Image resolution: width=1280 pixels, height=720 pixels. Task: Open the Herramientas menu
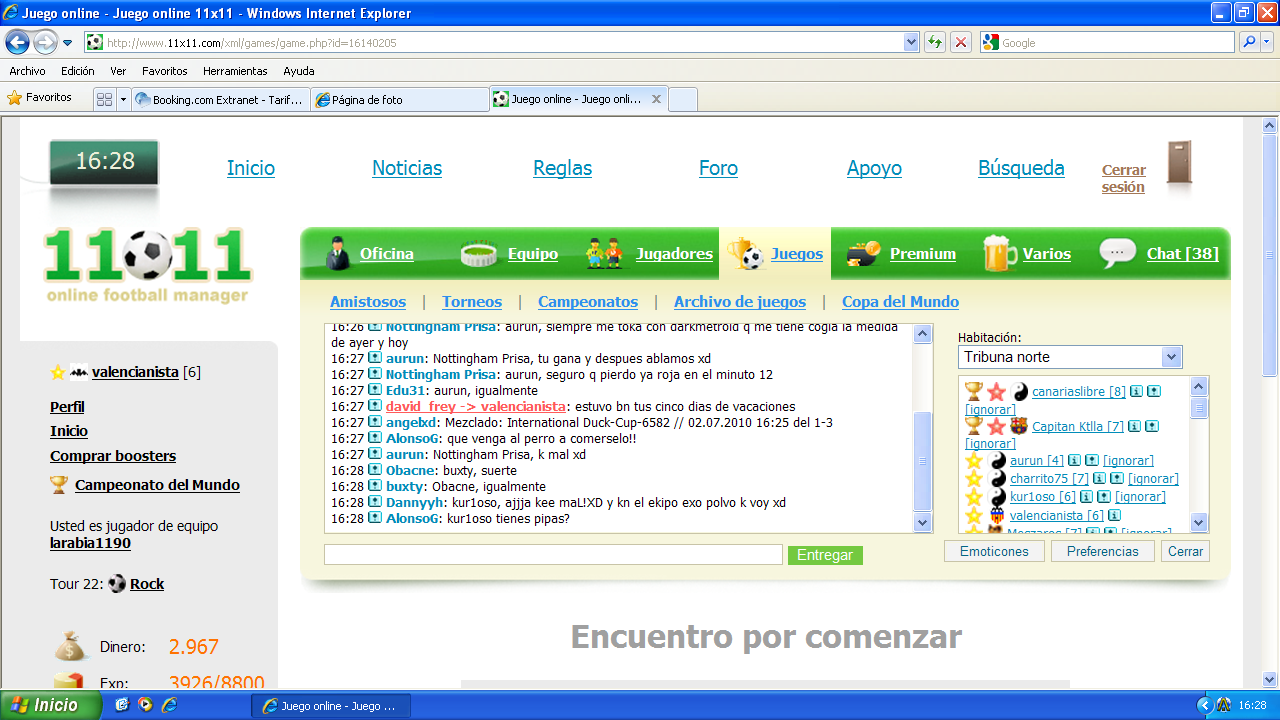tap(235, 71)
